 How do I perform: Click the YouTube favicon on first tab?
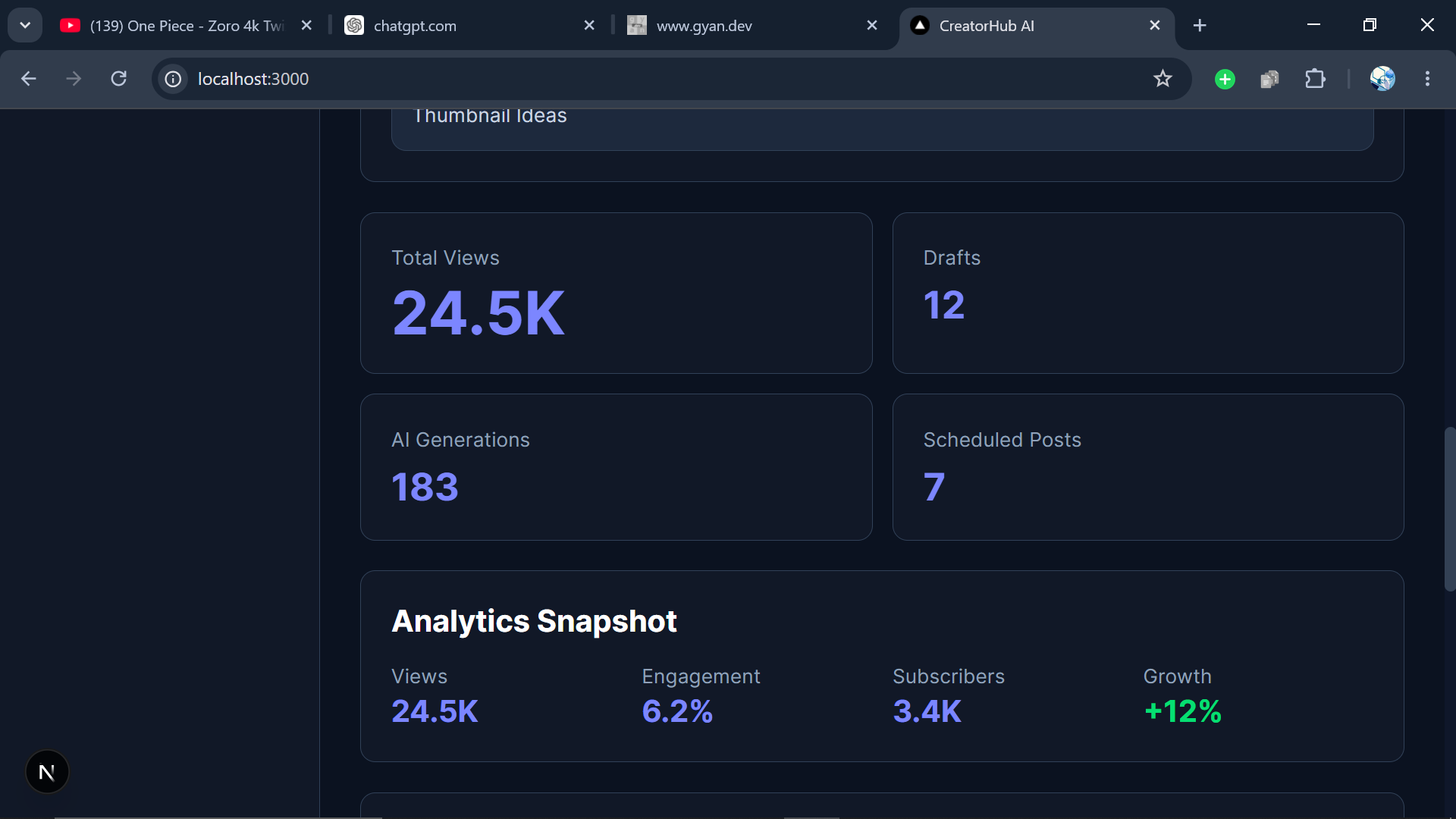coord(70,26)
